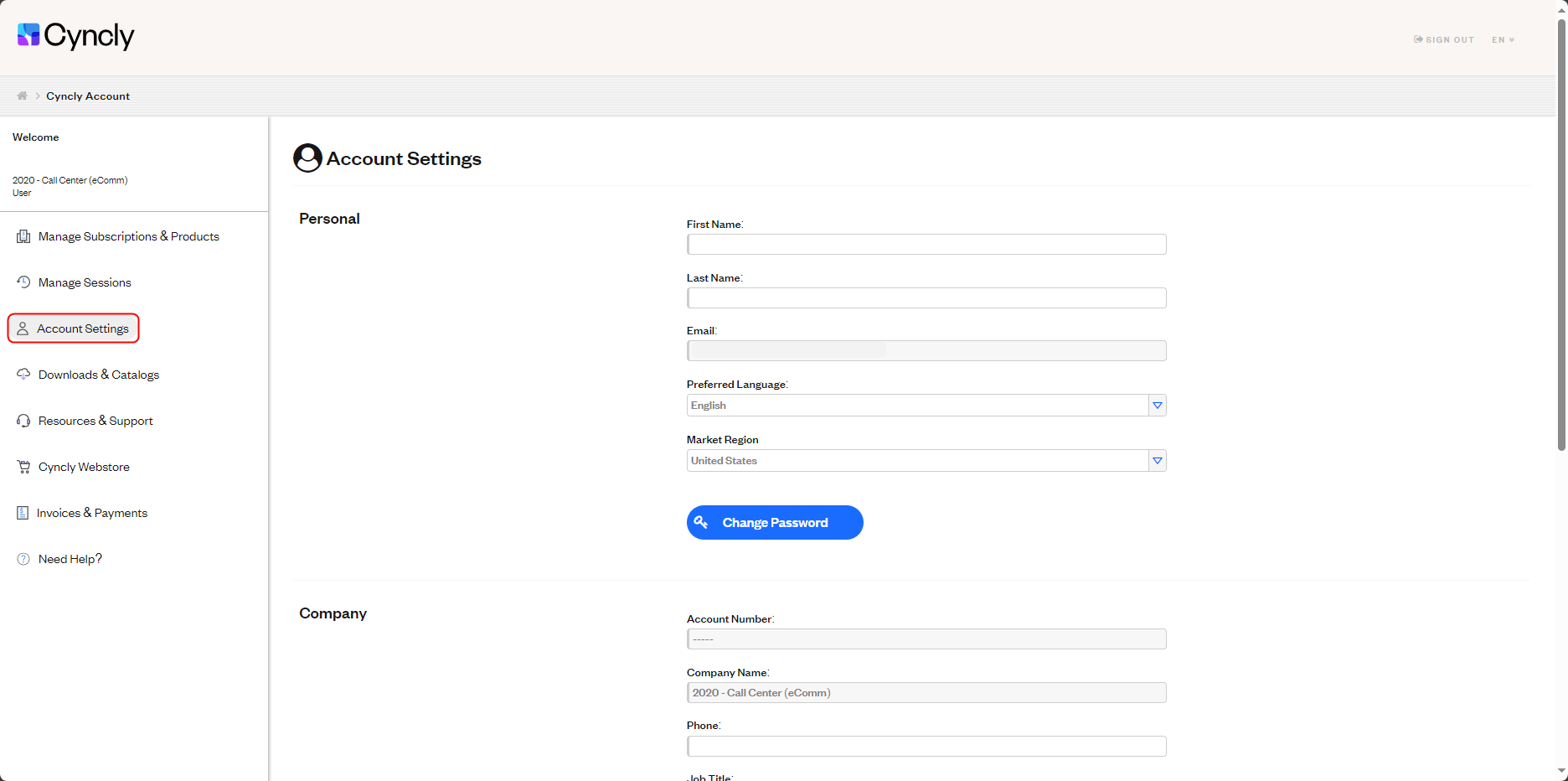Click the Email field
The width and height of the screenshot is (1568, 781).
(926, 350)
